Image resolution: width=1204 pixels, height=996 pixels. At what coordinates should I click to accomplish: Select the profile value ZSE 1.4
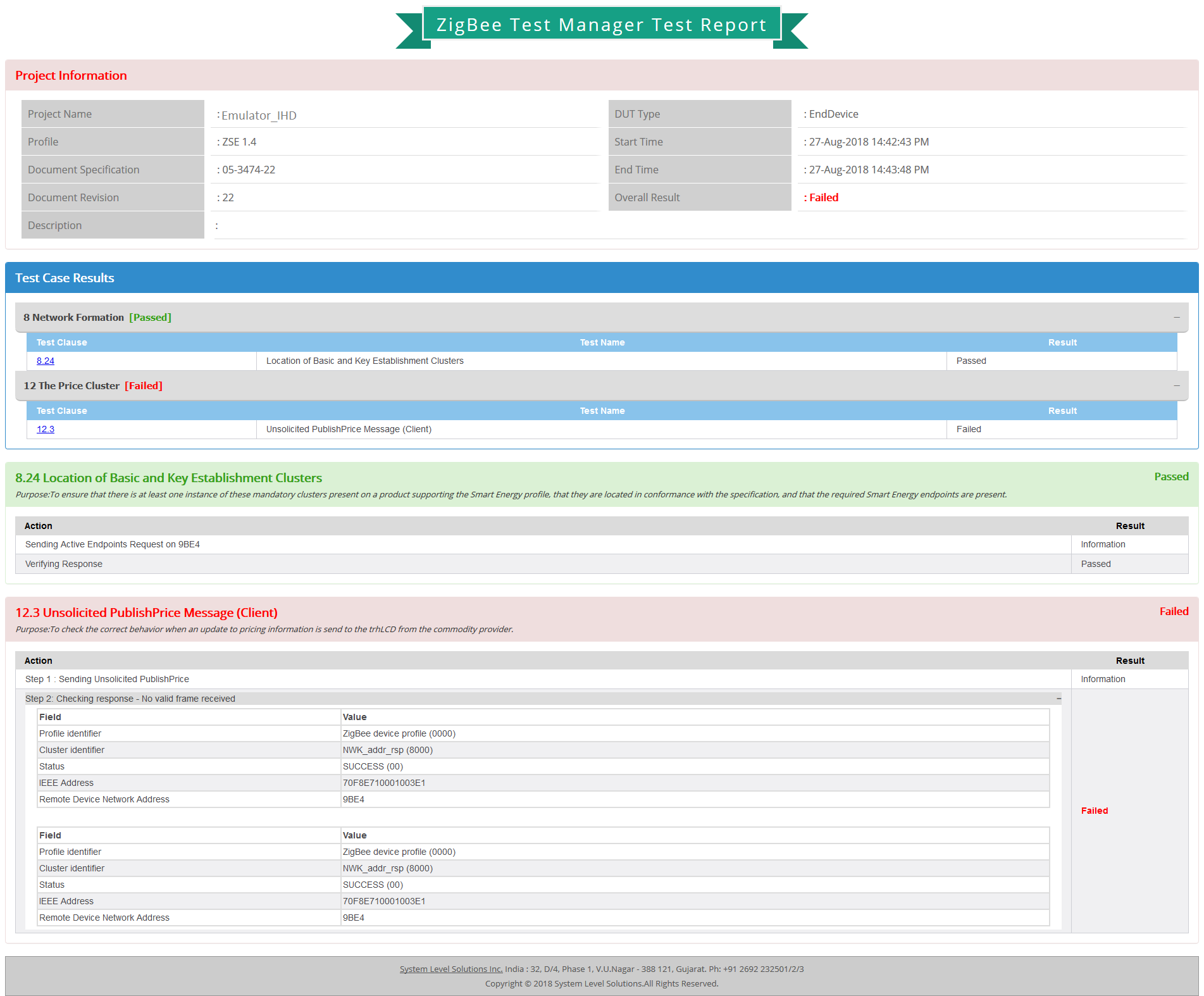click(x=239, y=142)
